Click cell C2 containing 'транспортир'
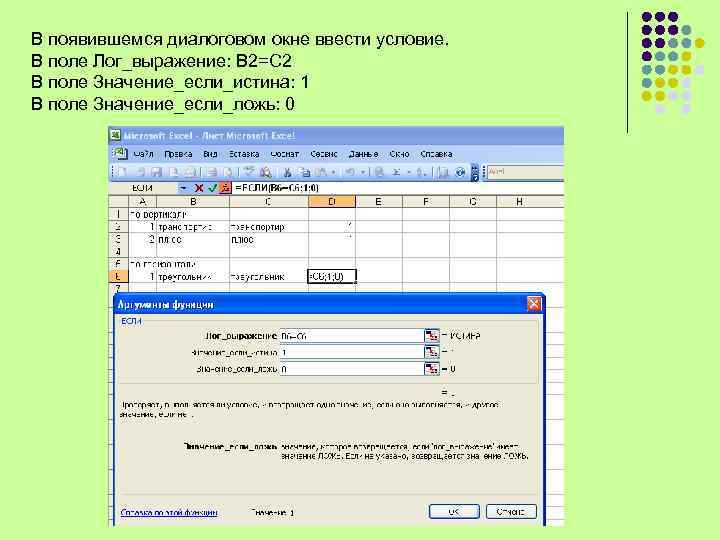The width and height of the screenshot is (720, 540). (x=269, y=227)
